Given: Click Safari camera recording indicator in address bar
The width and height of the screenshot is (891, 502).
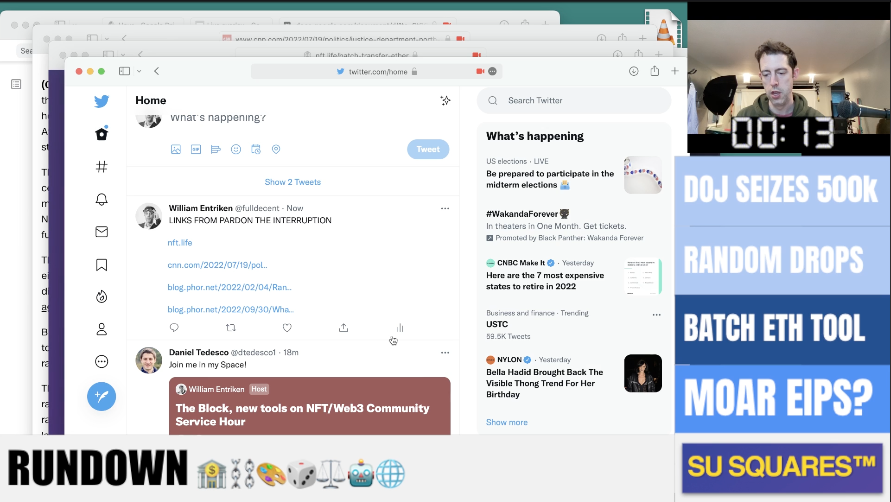Looking at the screenshot, I should 480,71.
